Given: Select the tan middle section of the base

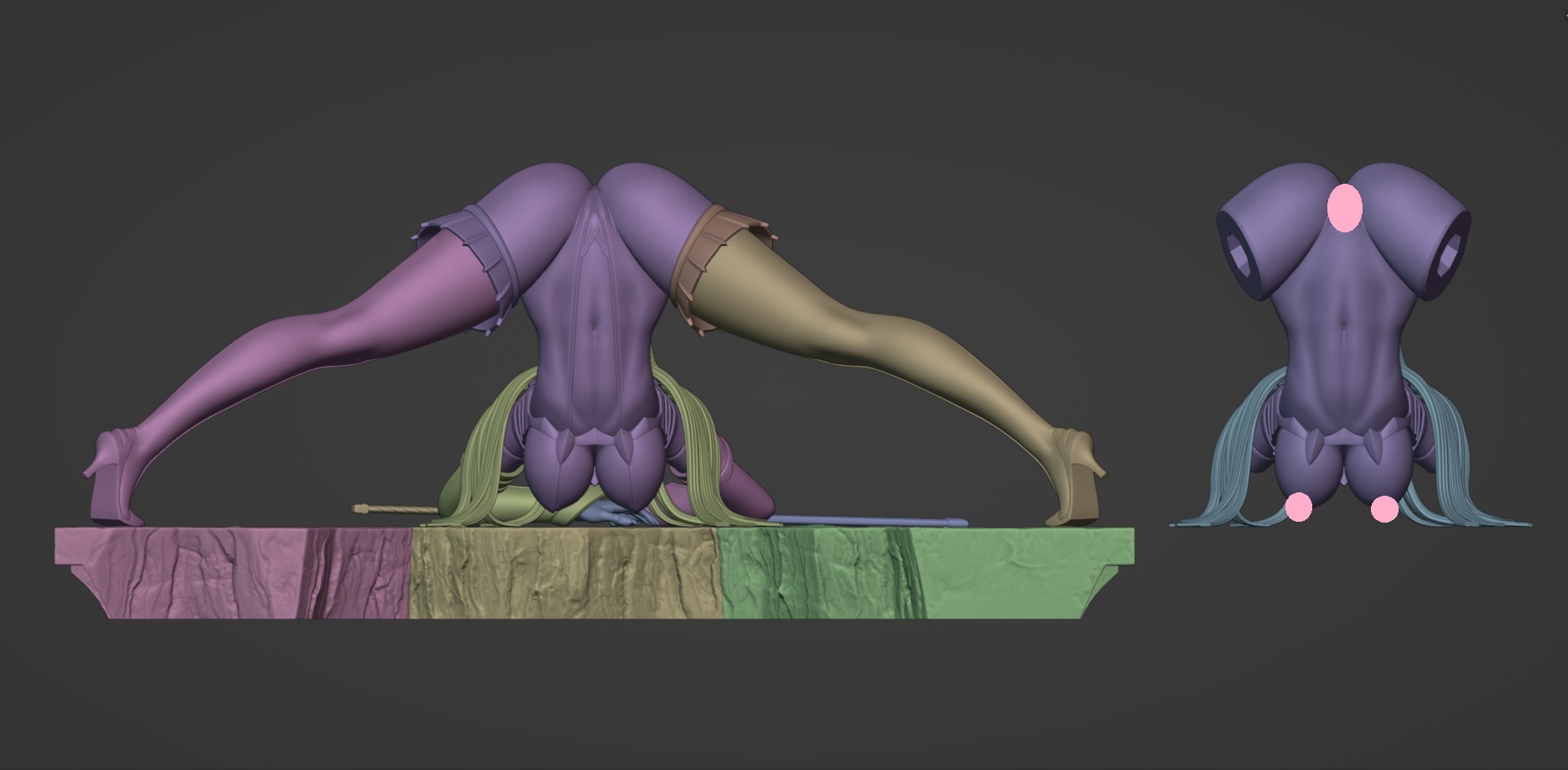Looking at the screenshot, I should (566, 574).
